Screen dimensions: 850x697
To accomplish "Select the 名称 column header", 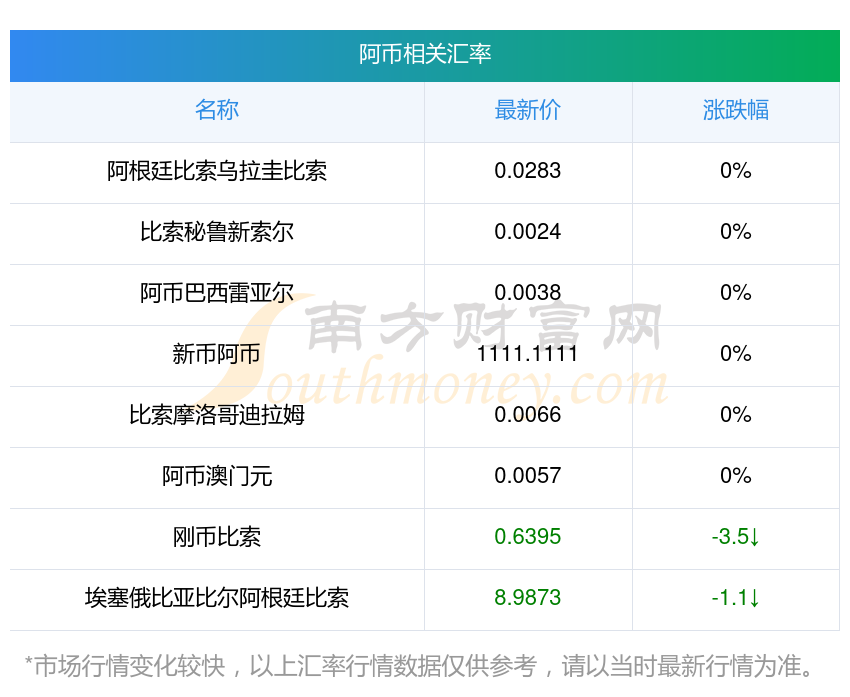I will tap(217, 110).
